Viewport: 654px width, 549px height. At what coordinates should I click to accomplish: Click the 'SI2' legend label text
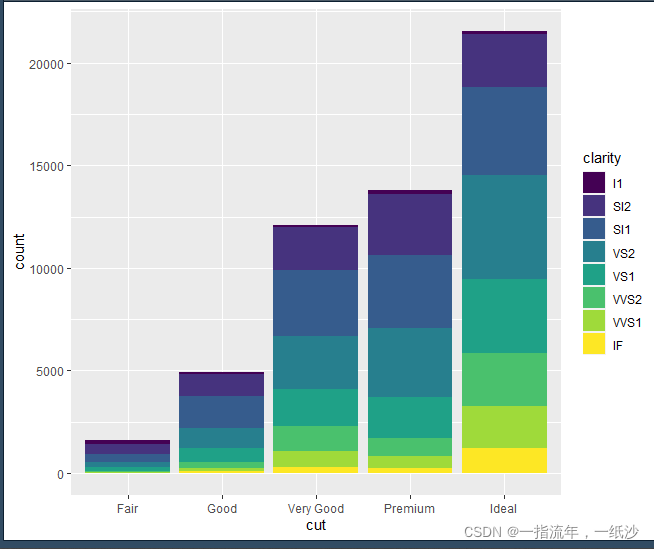(621, 207)
